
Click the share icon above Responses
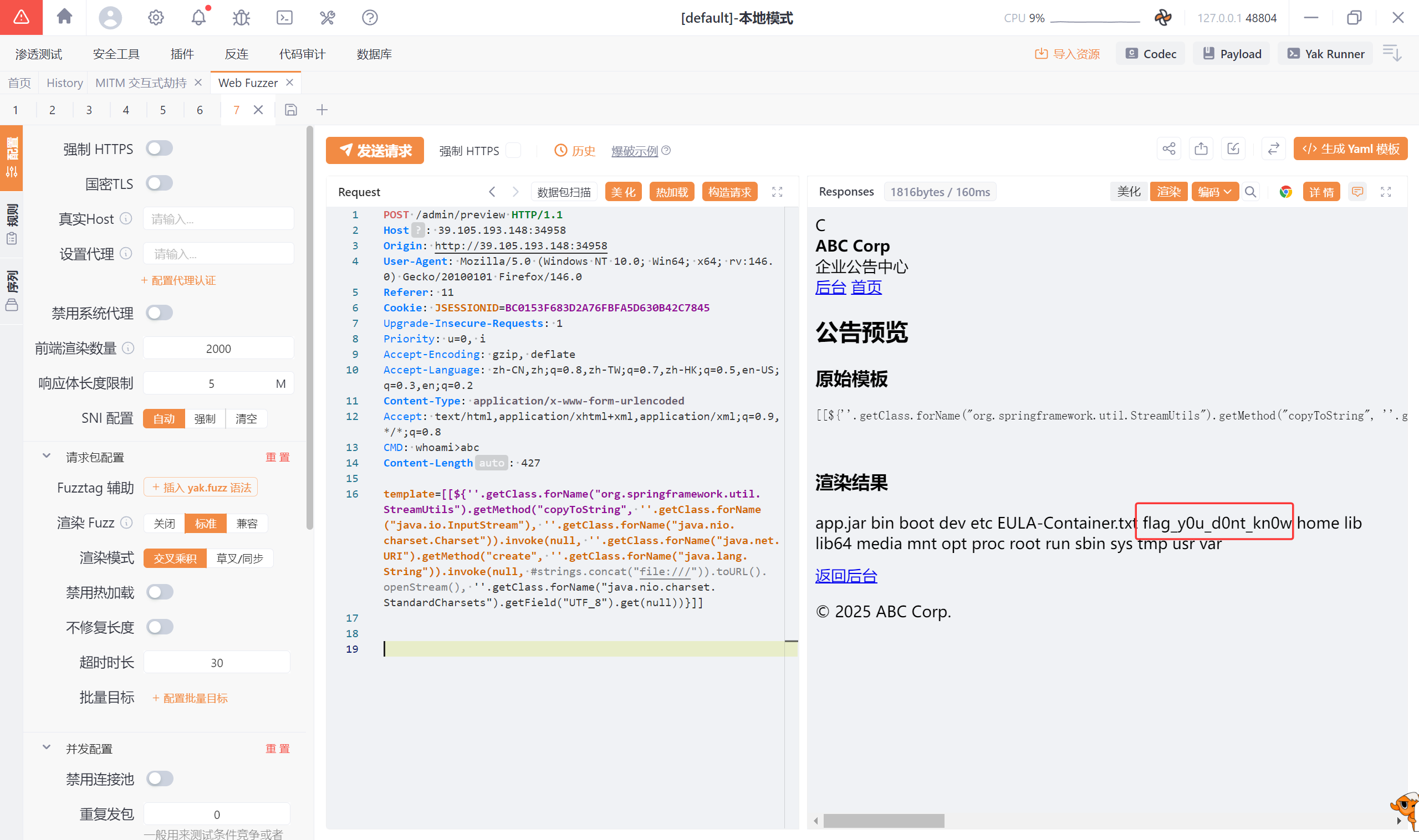click(x=1168, y=149)
